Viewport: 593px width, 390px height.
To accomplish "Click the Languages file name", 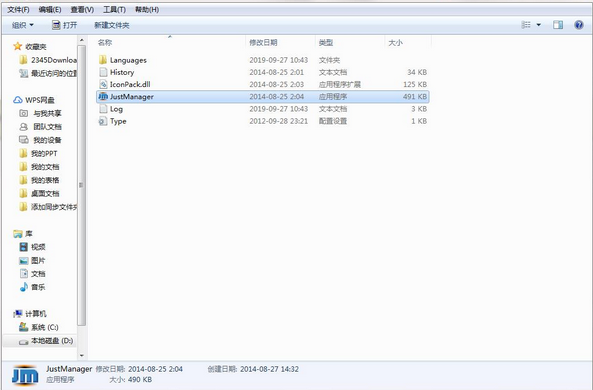I will click(x=128, y=60).
